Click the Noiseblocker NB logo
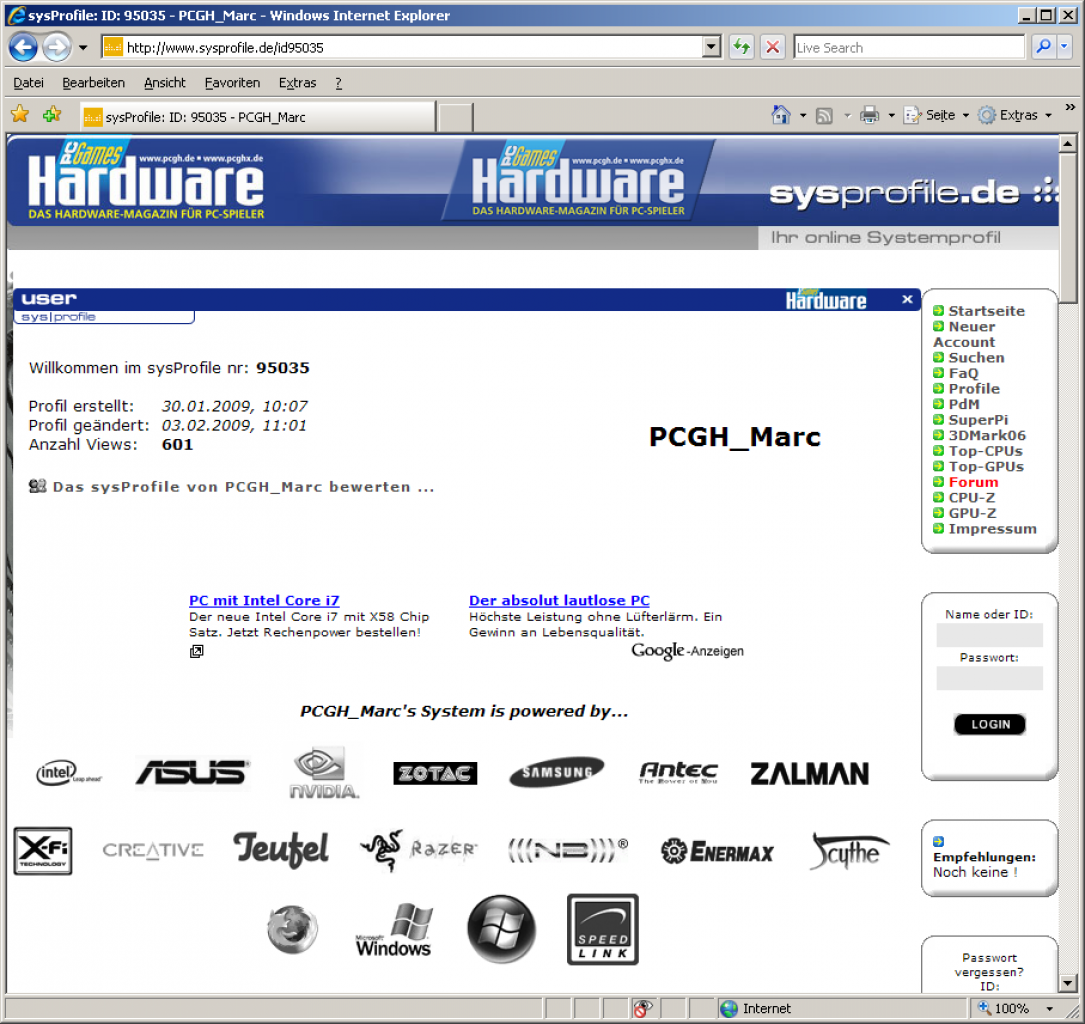Screen dimensions: 1085x1024 (x=567, y=850)
